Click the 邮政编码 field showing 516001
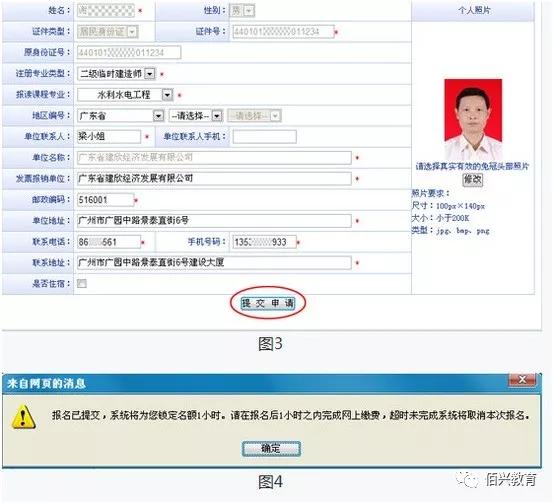 click(x=106, y=200)
